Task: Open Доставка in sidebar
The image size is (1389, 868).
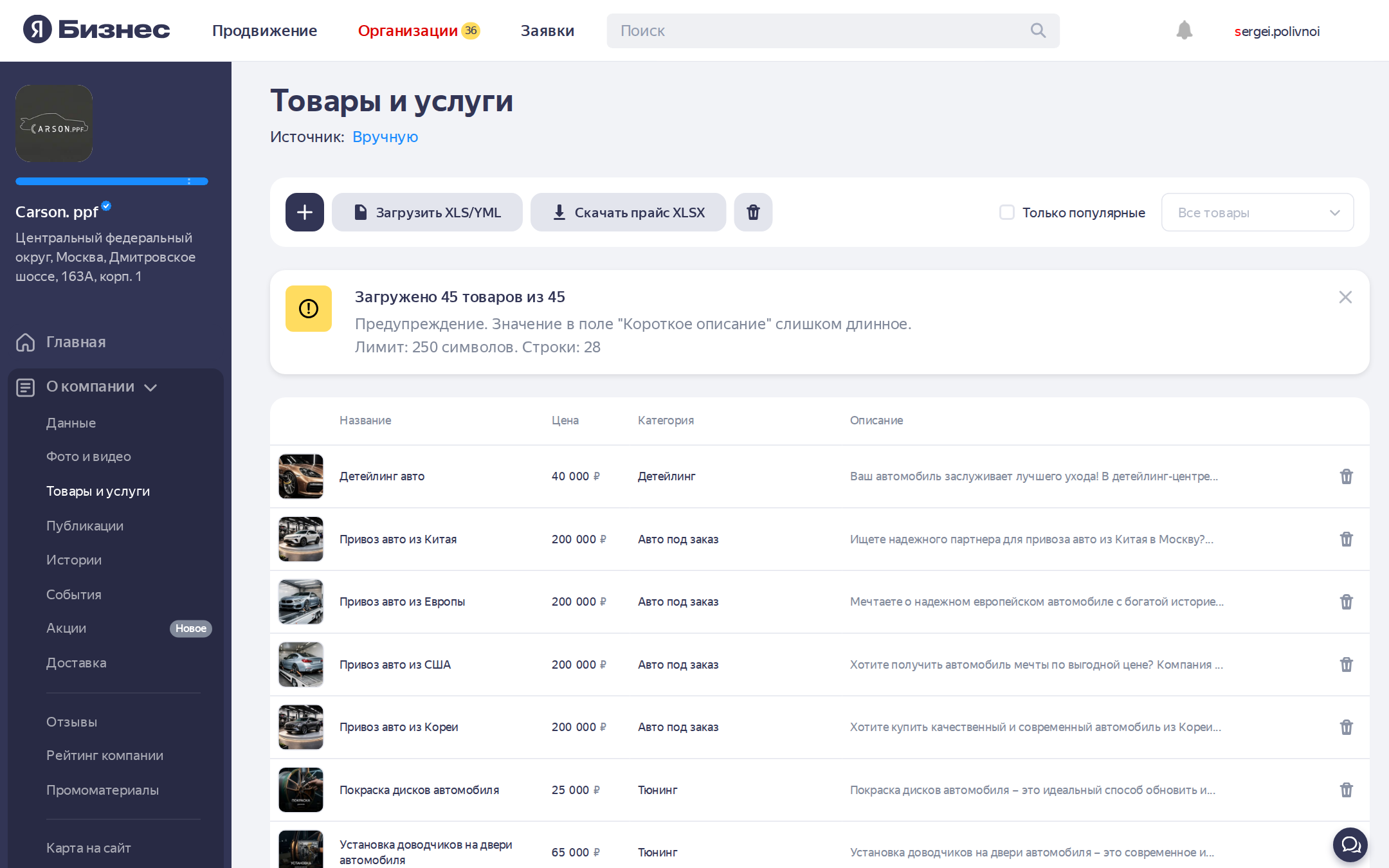Action: tap(77, 663)
